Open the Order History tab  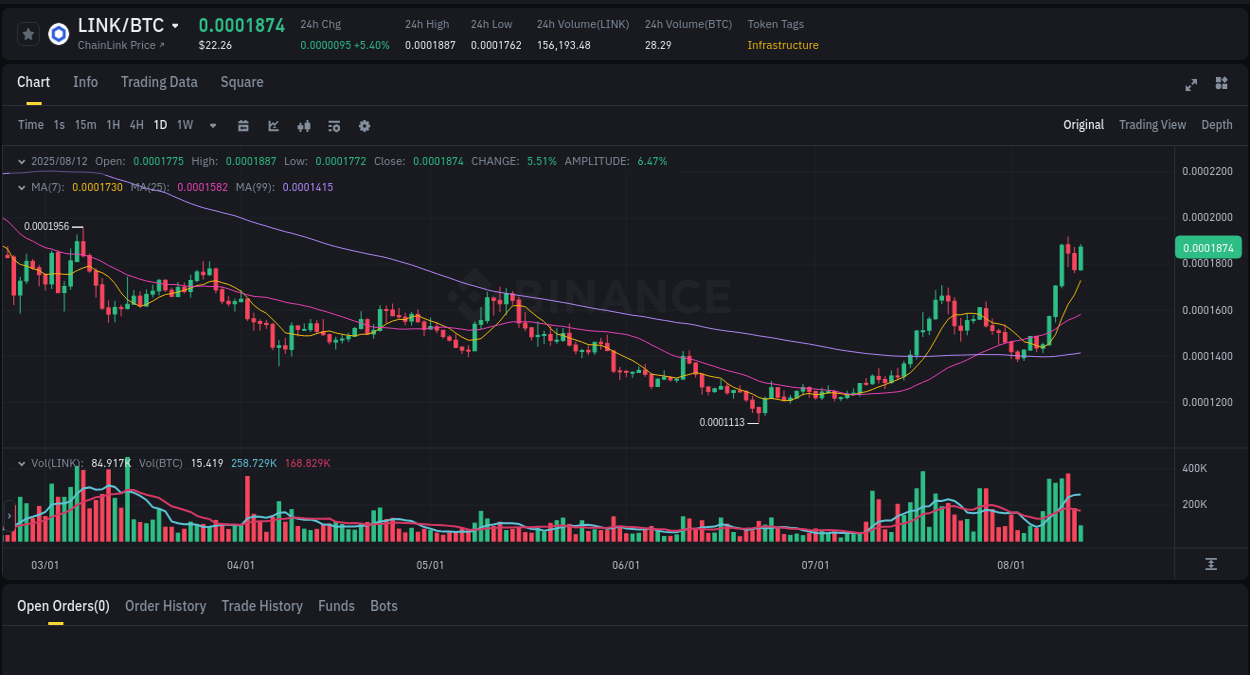click(165, 606)
